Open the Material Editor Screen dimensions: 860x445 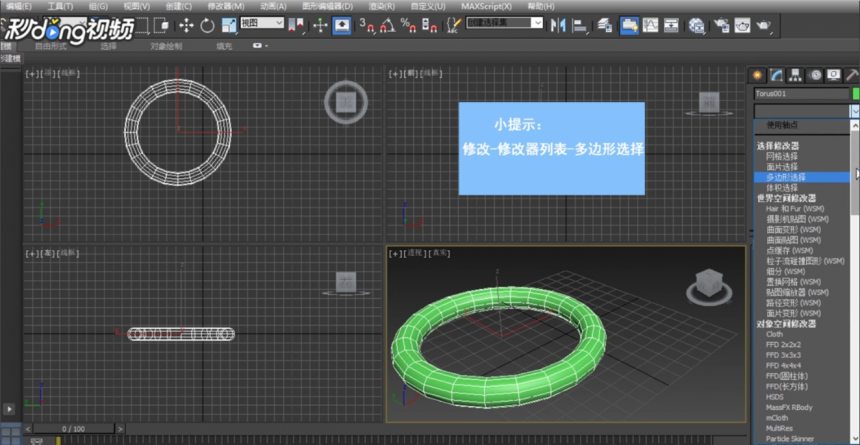point(697,25)
